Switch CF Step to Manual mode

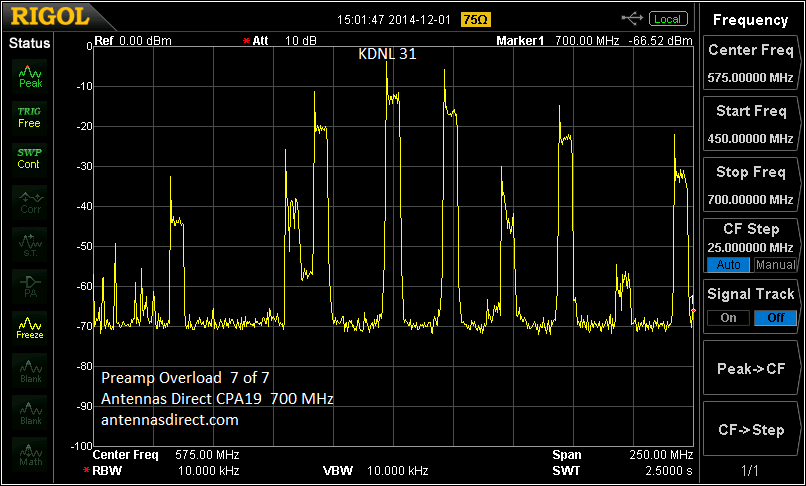[775, 265]
